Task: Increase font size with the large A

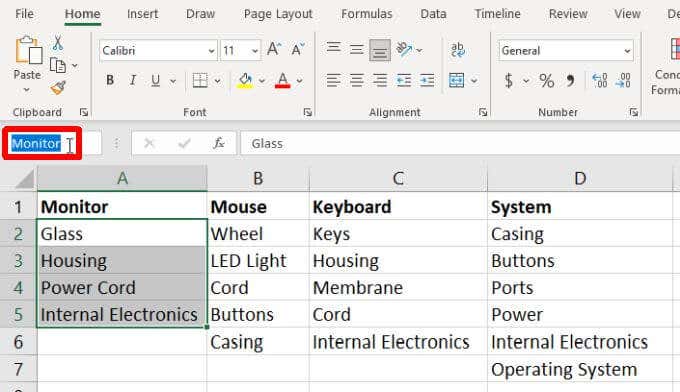Action: pos(274,49)
